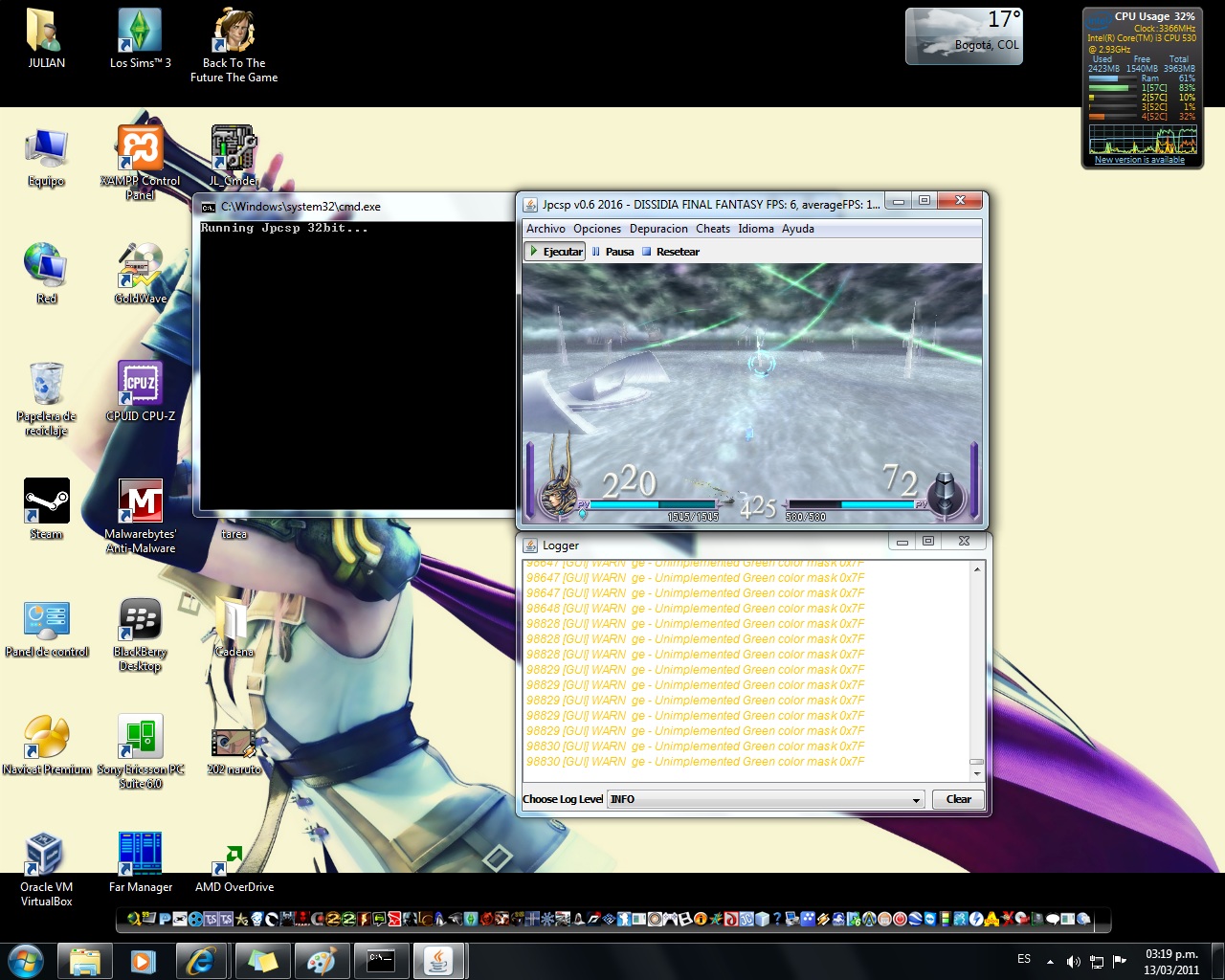
Task: Select the CPUID CPU-Z icon
Action: [140, 391]
